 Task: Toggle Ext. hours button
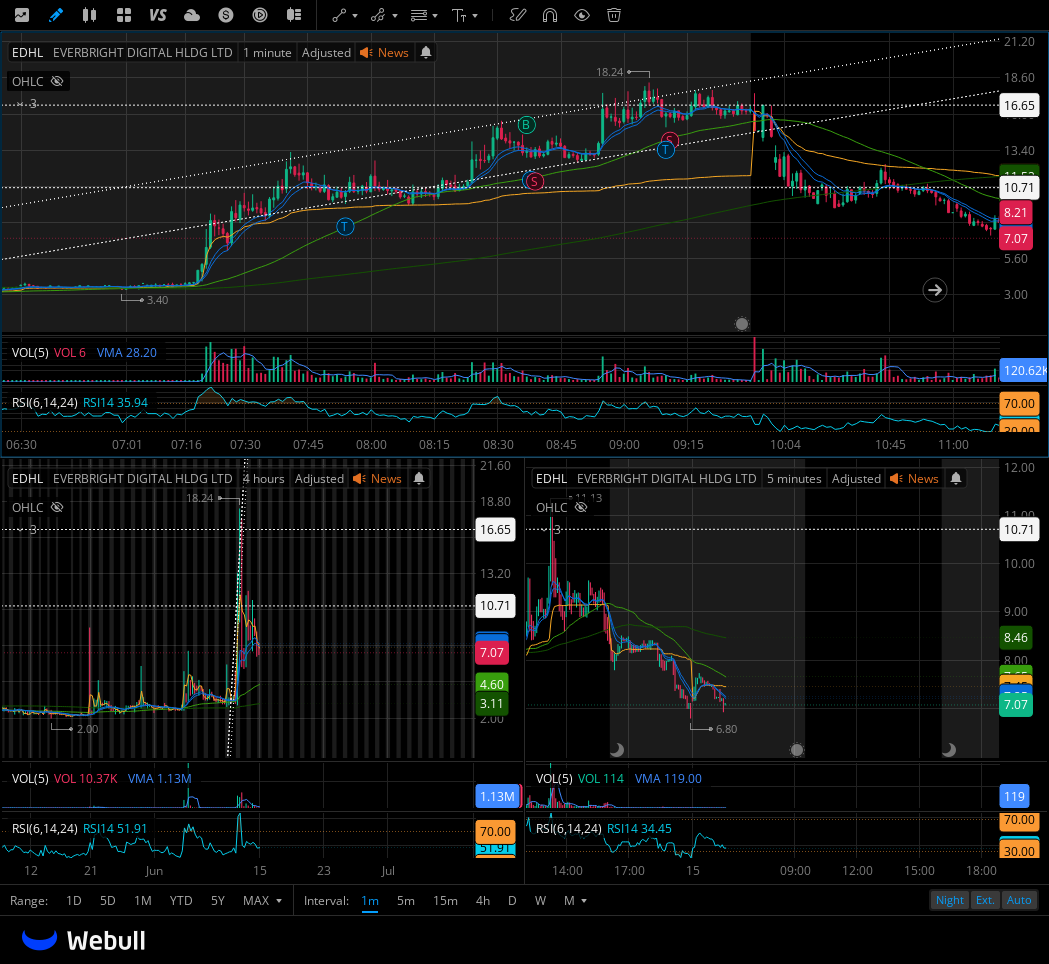pyautogui.click(x=985, y=900)
